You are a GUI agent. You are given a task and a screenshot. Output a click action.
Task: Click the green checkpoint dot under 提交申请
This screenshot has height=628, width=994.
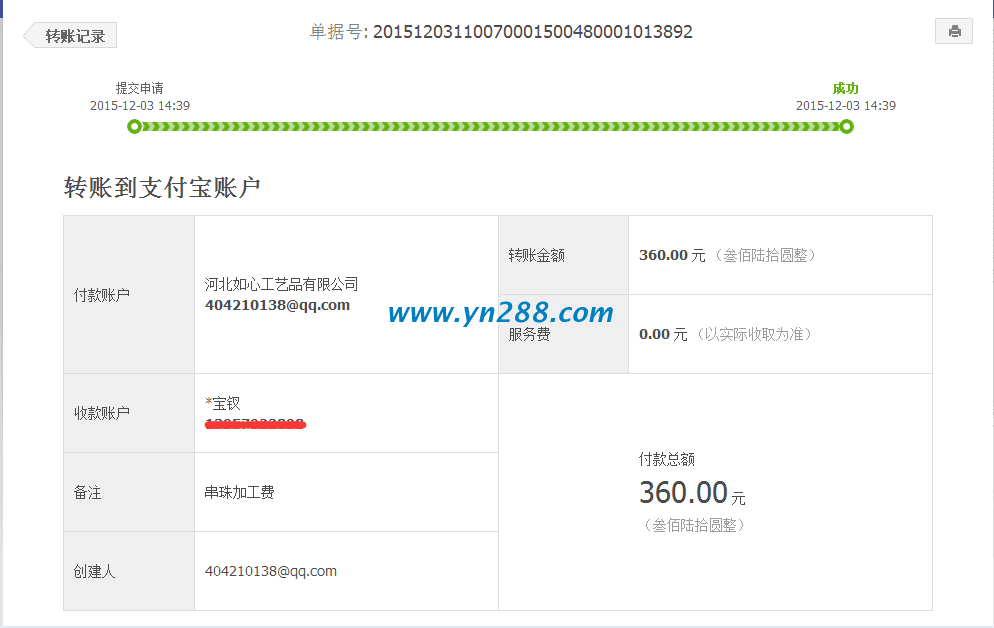pos(134,126)
